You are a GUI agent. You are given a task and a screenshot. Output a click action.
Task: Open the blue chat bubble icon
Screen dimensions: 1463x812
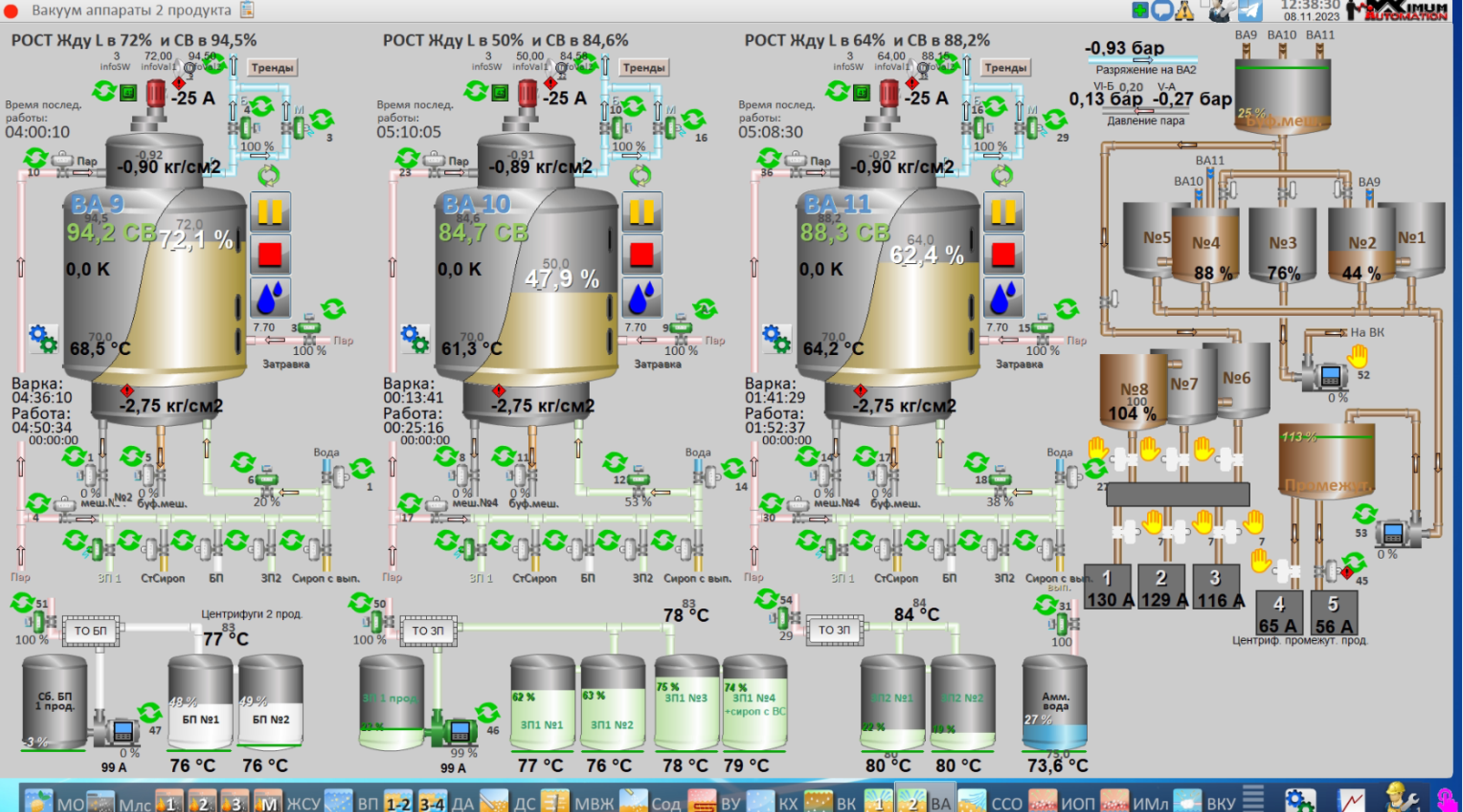click(x=1163, y=10)
